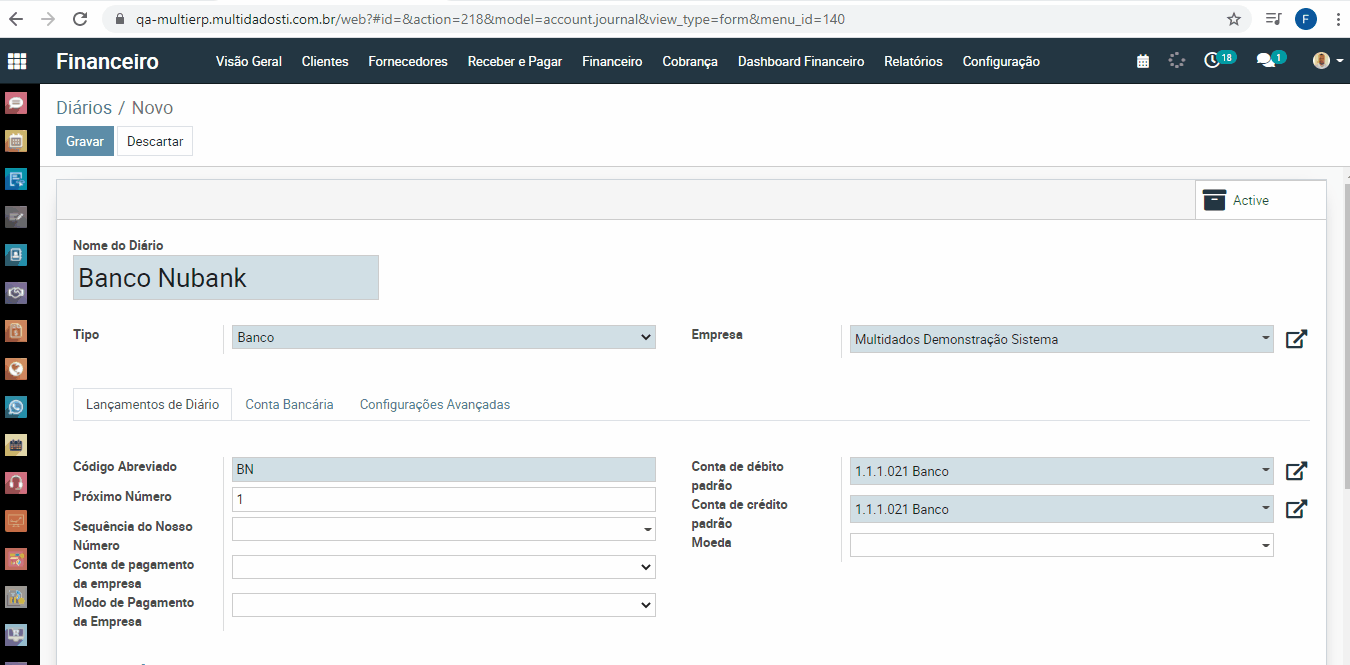The height and width of the screenshot is (665, 1350).
Task: Expand Conta de pagamento da empresa dropdown
Action: click(x=443, y=567)
